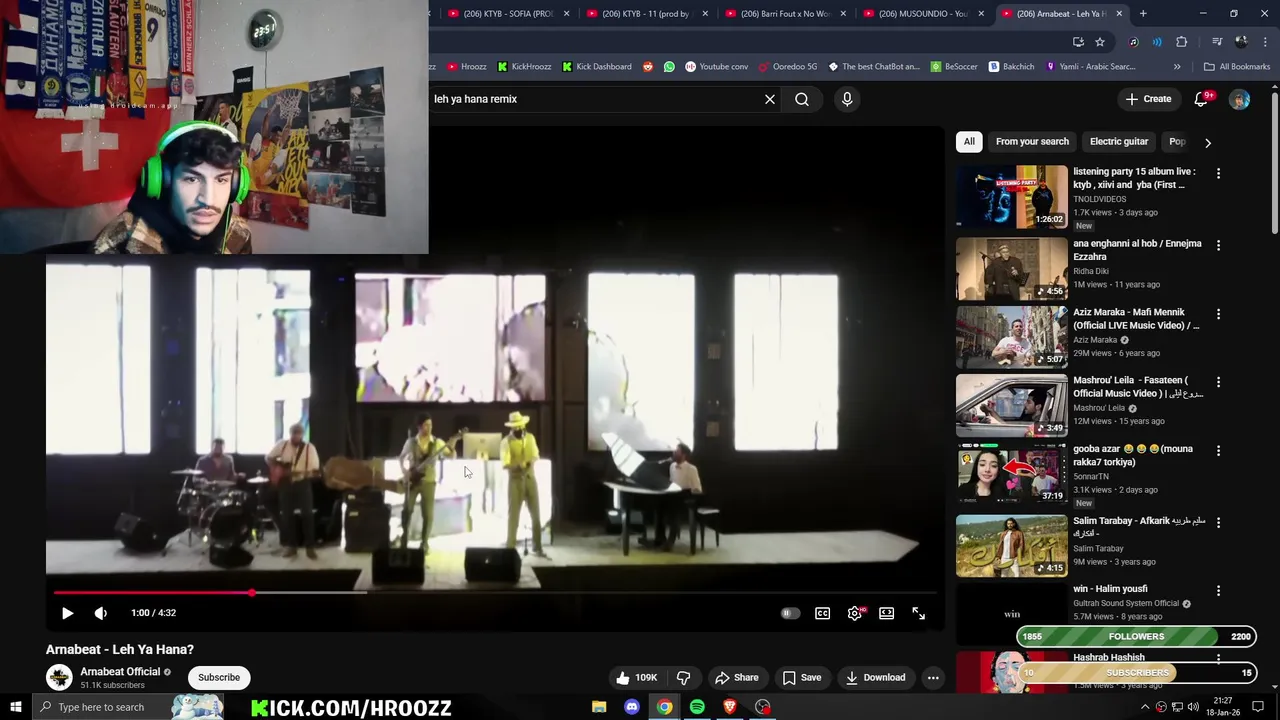Open Discord from taskbar
Image resolution: width=1280 pixels, height=720 pixels.
click(632, 707)
